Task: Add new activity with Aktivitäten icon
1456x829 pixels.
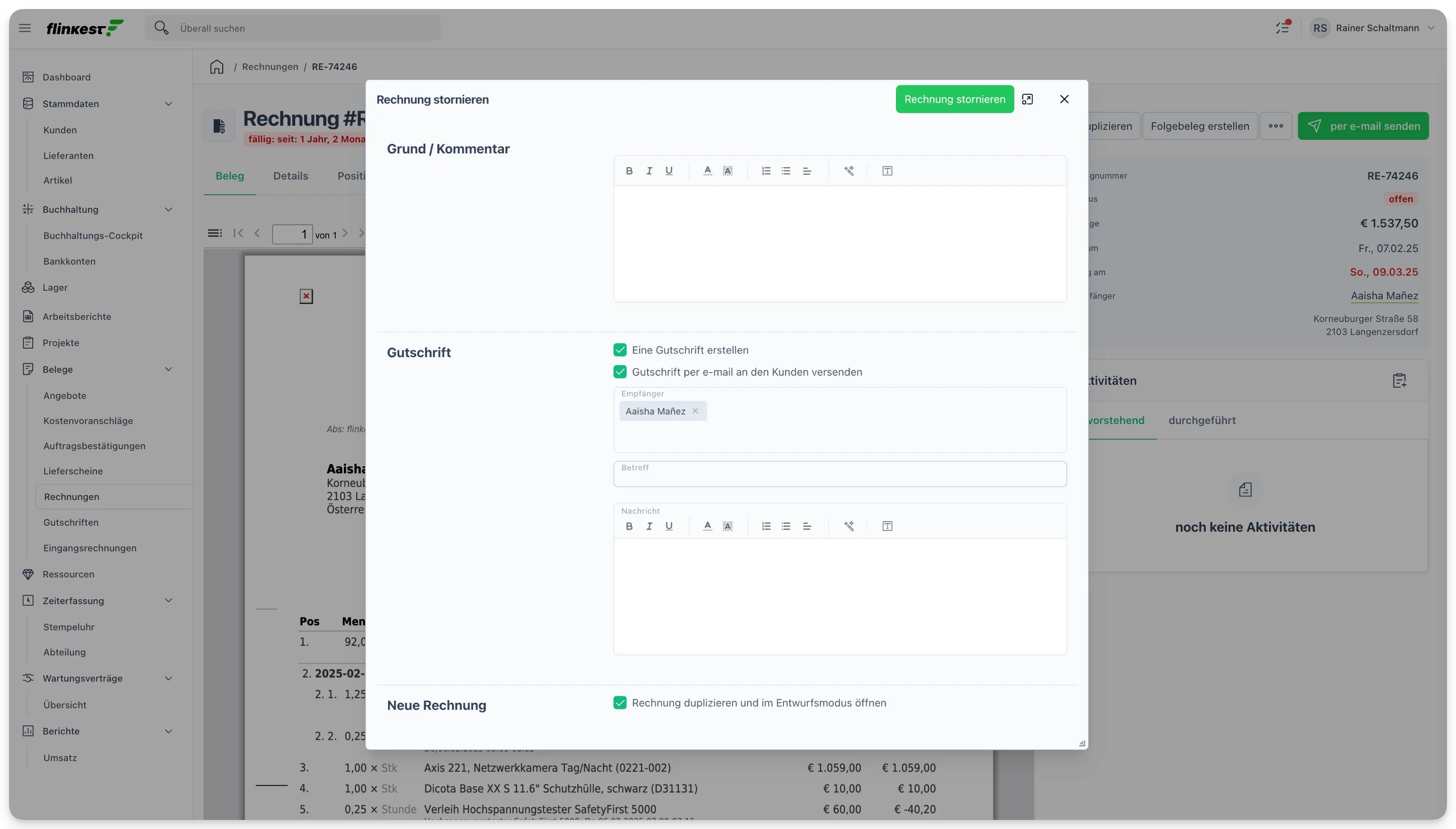Action: coord(1399,380)
